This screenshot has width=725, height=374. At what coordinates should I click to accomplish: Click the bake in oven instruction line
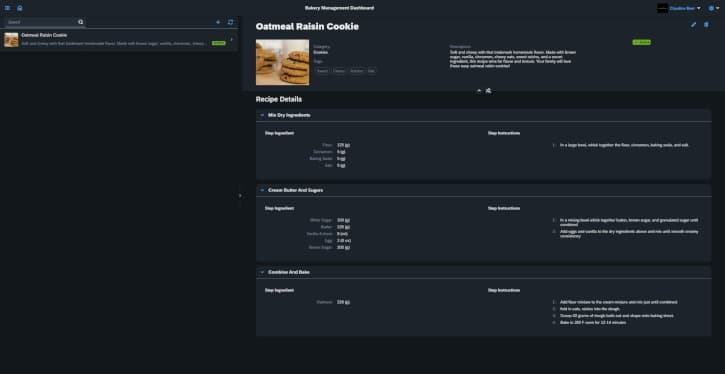pos(593,322)
